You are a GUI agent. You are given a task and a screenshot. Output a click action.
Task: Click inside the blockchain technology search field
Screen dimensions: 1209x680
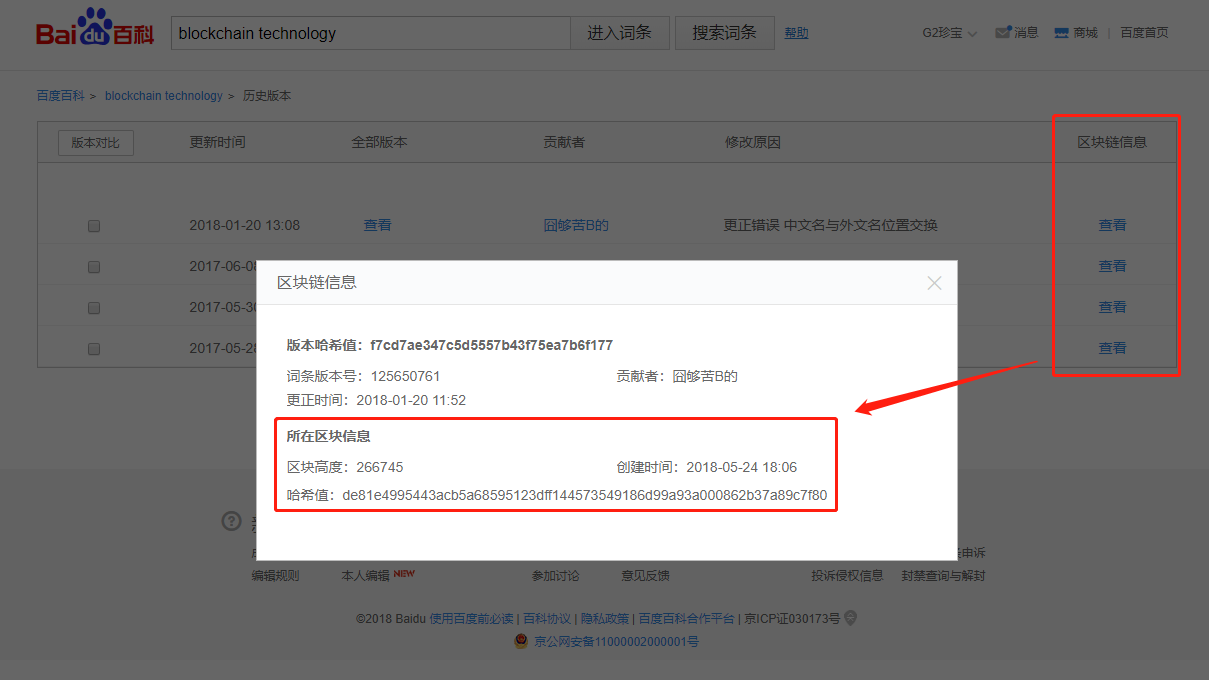370,32
